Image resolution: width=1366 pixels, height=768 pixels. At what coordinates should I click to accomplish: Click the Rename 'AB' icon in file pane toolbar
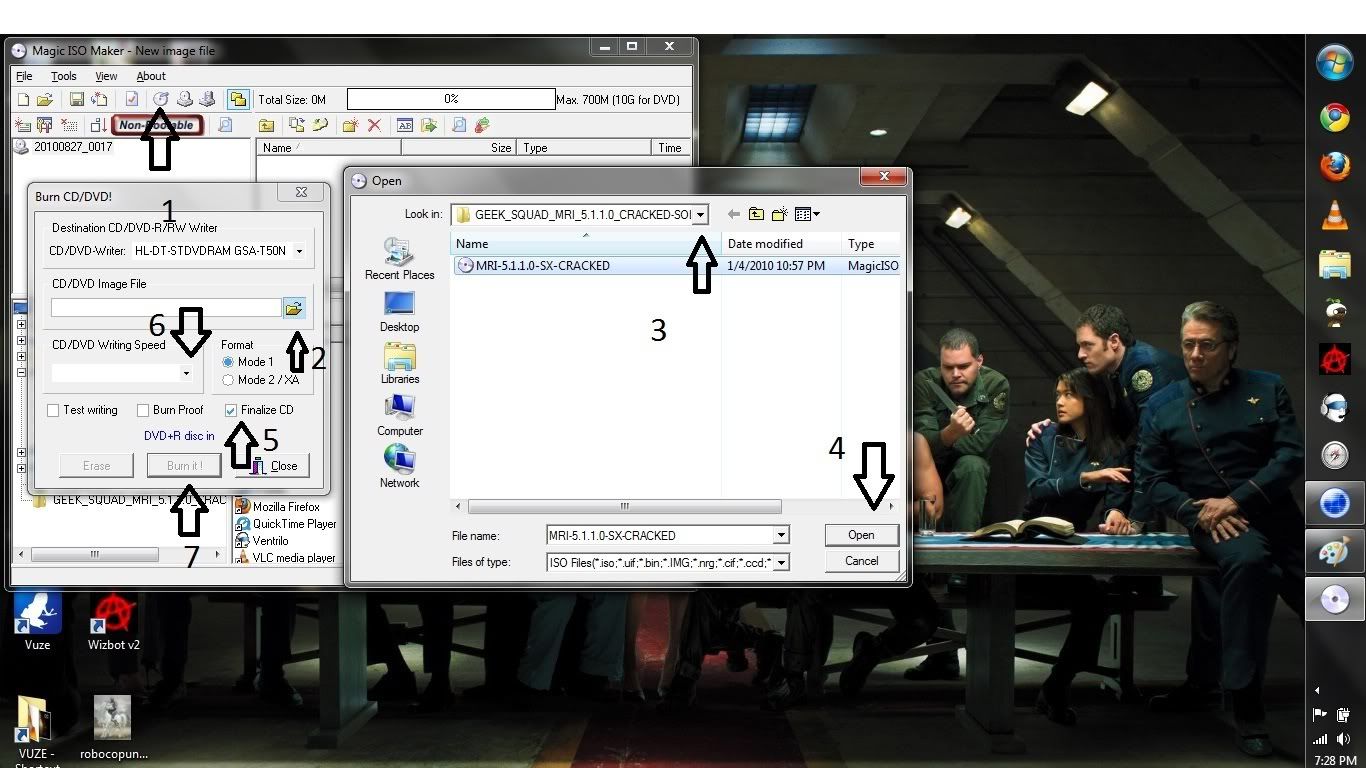coord(404,125)
